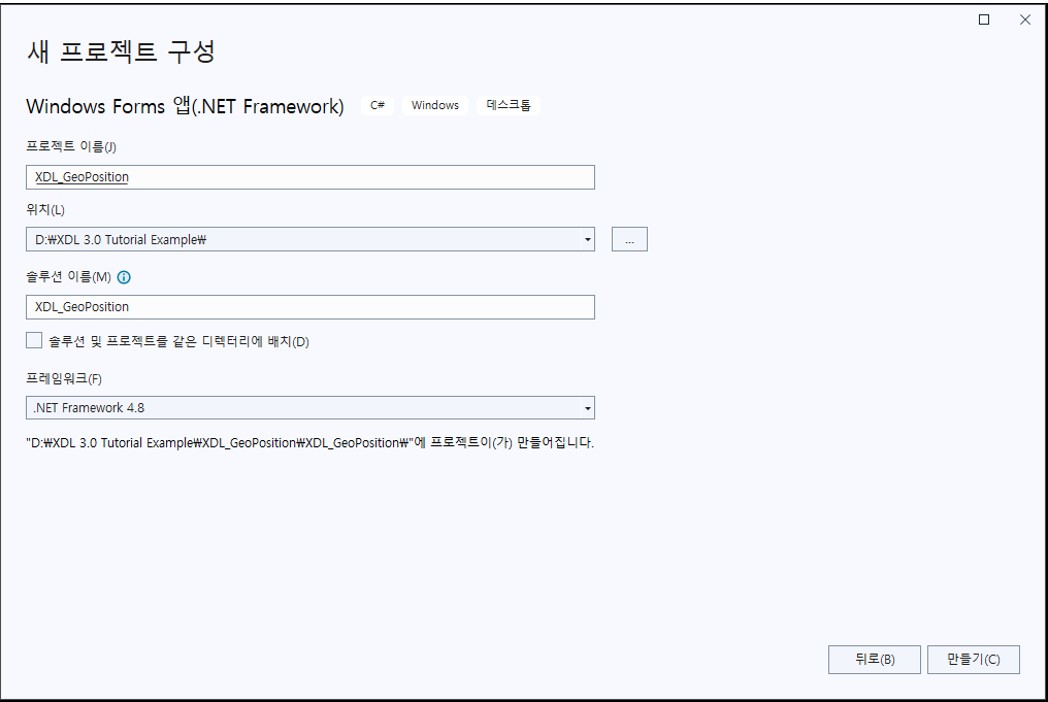1048x702 pixels.
Task: Click the 프레임워크(F) label
Action: click(63, 378)
